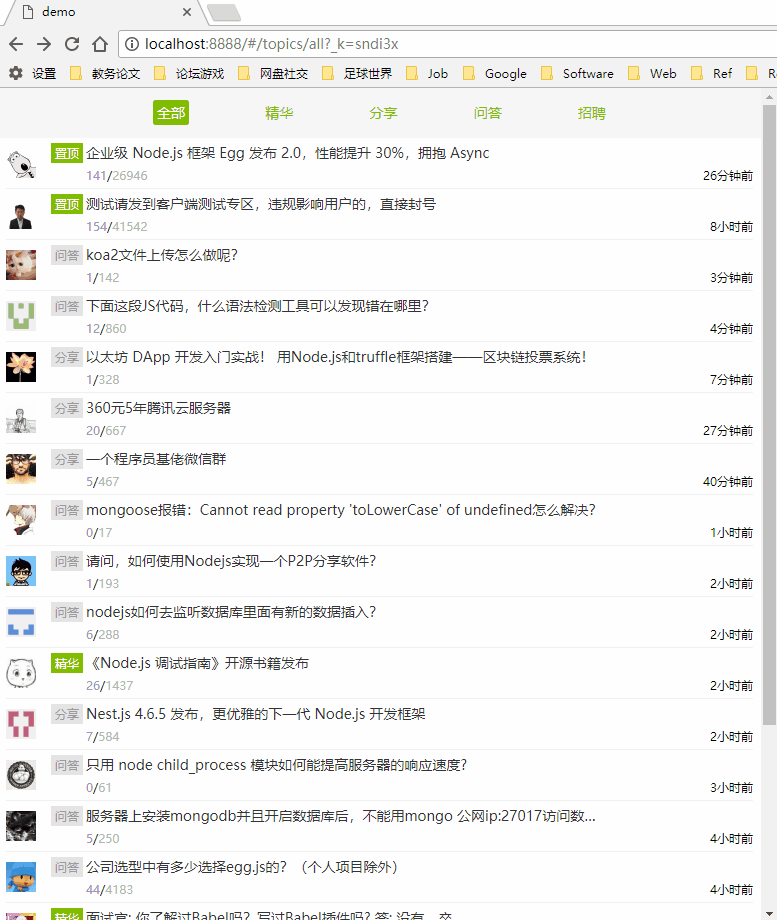
Task: Select the 全部 tab
Action: click(x=171, y=113)
